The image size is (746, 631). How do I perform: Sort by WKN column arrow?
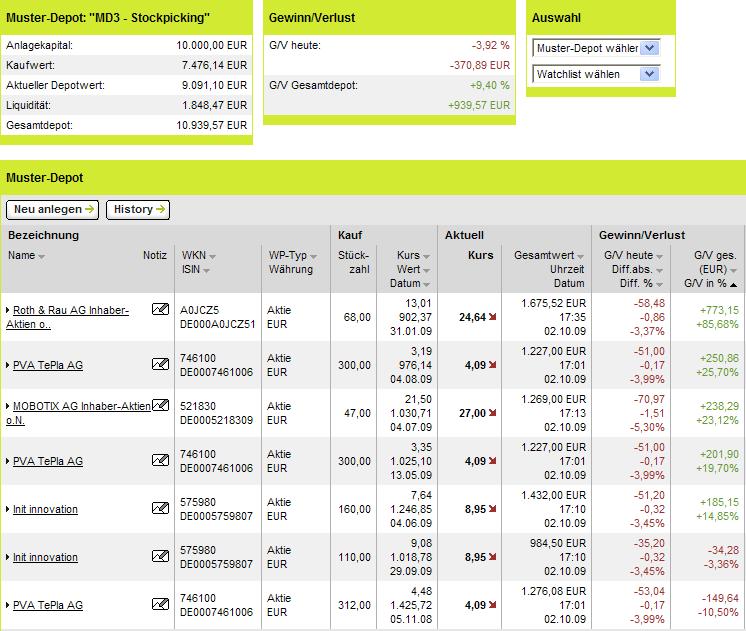pos(212,257)
